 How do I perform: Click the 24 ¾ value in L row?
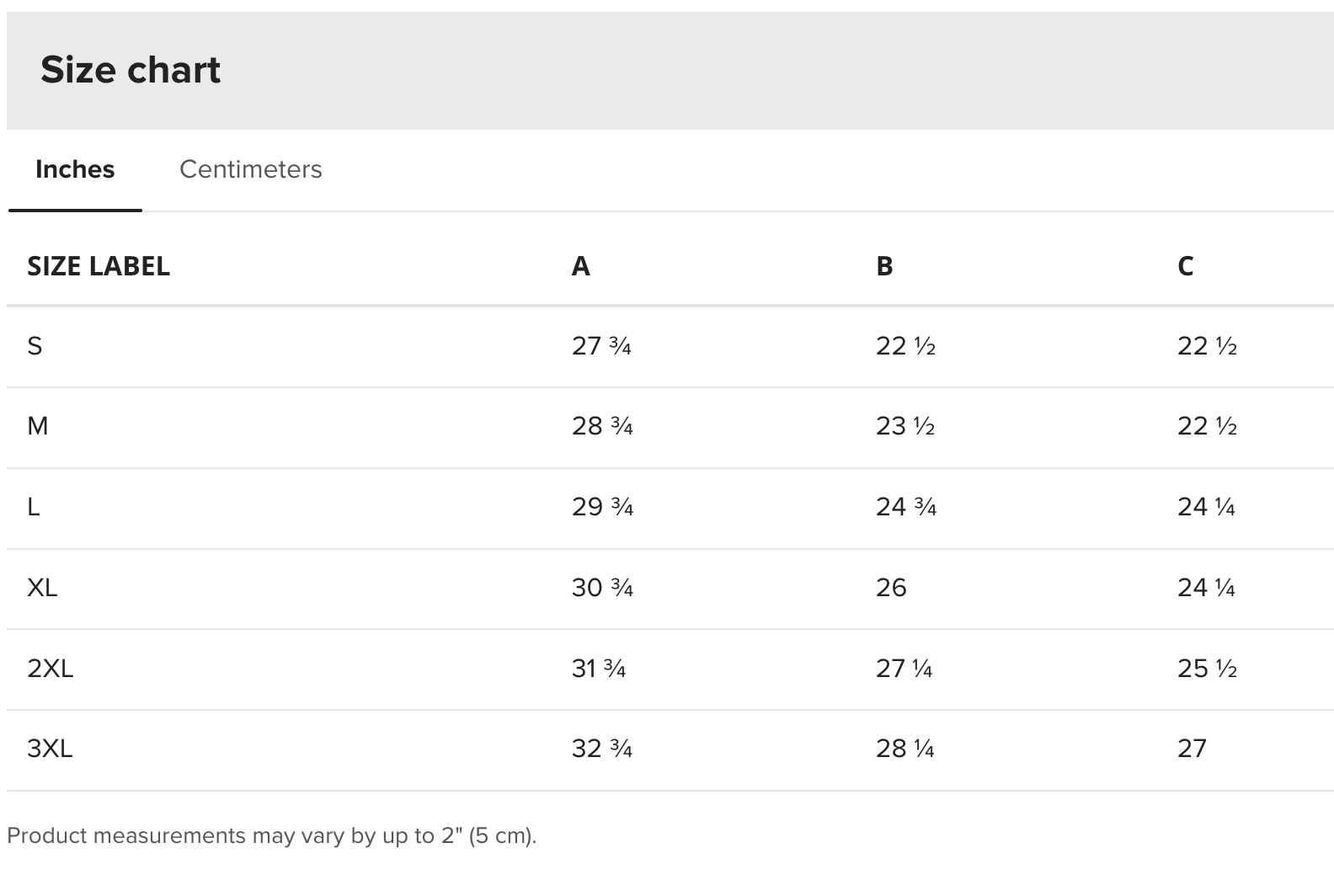coord(905,507)
